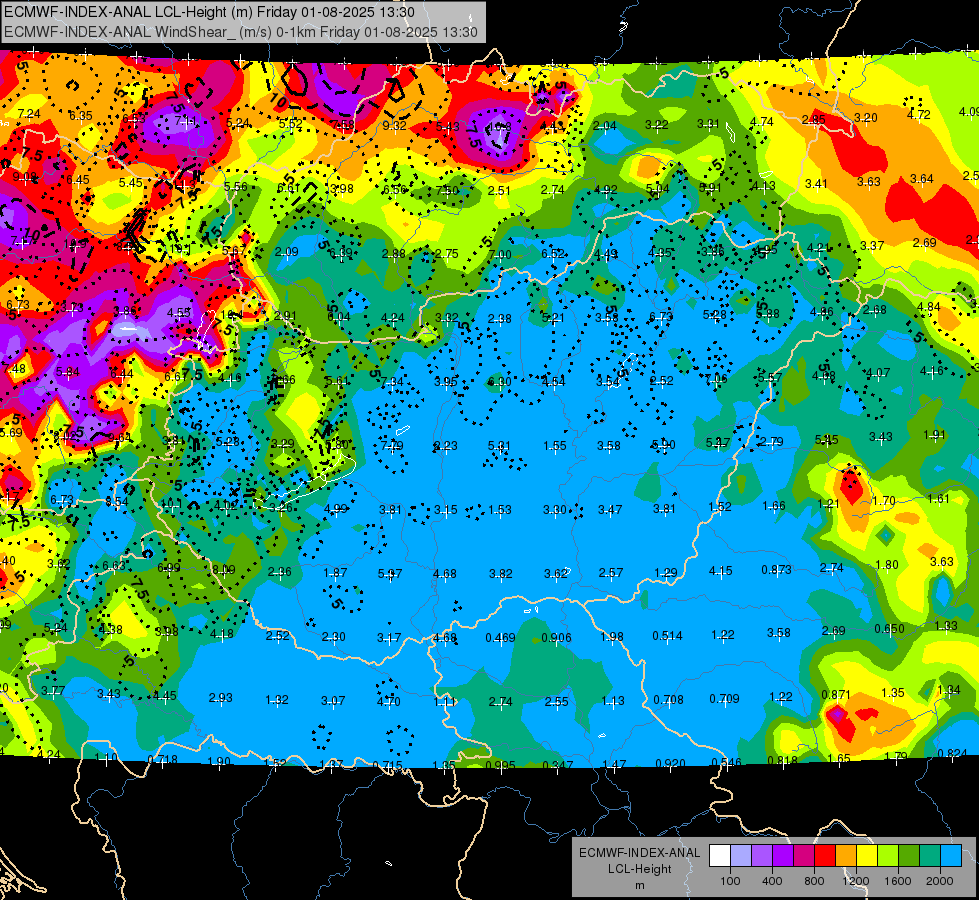The height and width of the screenshot is (900, 979).
Task: Click the magenta swatch in the legend color bar
Action: pos(804,856)
